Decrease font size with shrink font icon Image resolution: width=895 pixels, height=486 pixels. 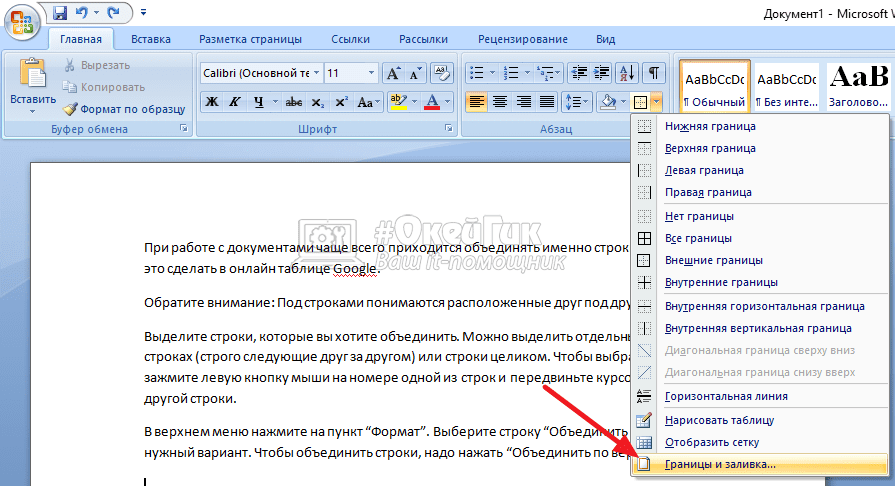(x=415, y=73)
